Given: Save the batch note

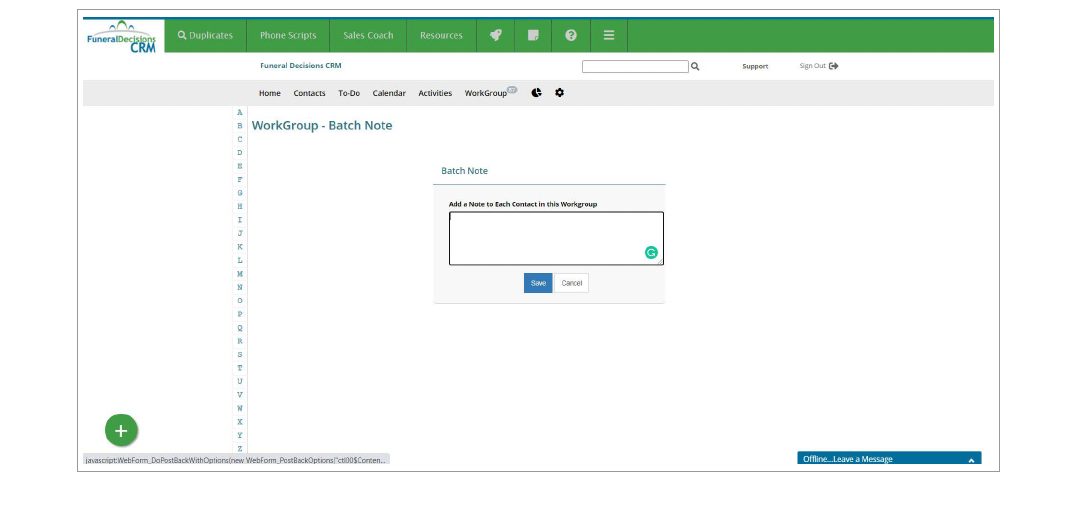Looking at the screenshot, I should tap(538, 283).
